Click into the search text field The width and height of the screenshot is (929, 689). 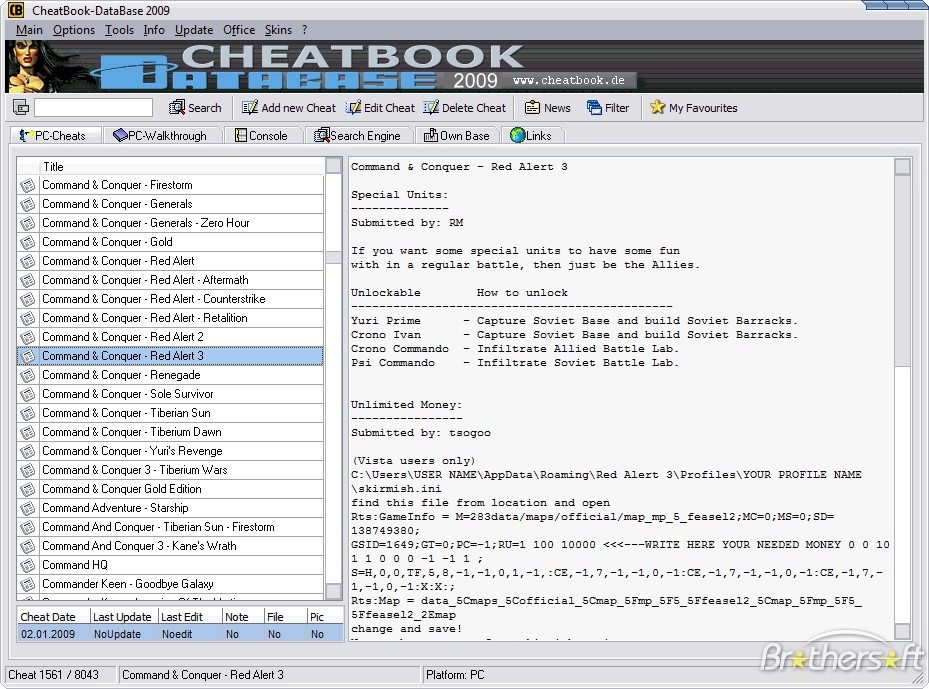click(x=93, y=107)
